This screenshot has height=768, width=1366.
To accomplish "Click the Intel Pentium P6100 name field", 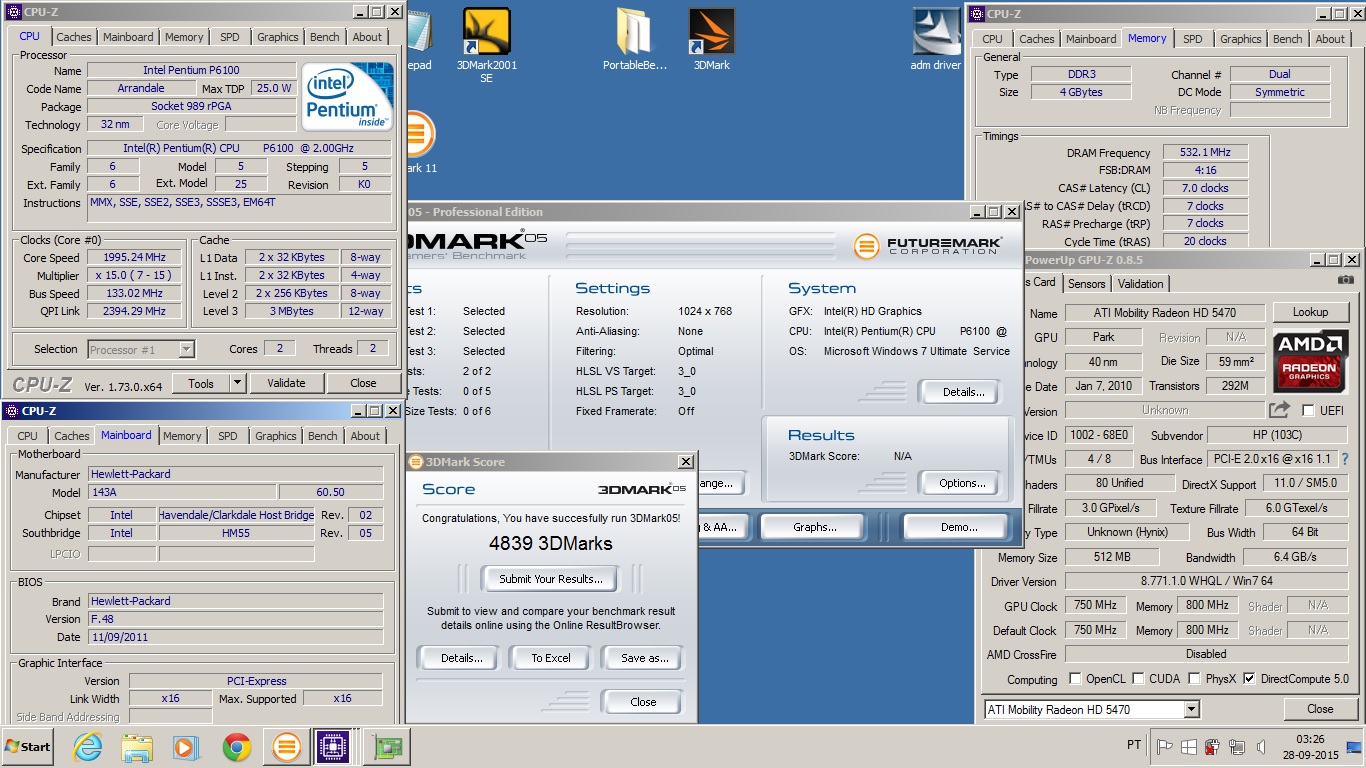I will [191, 70].
